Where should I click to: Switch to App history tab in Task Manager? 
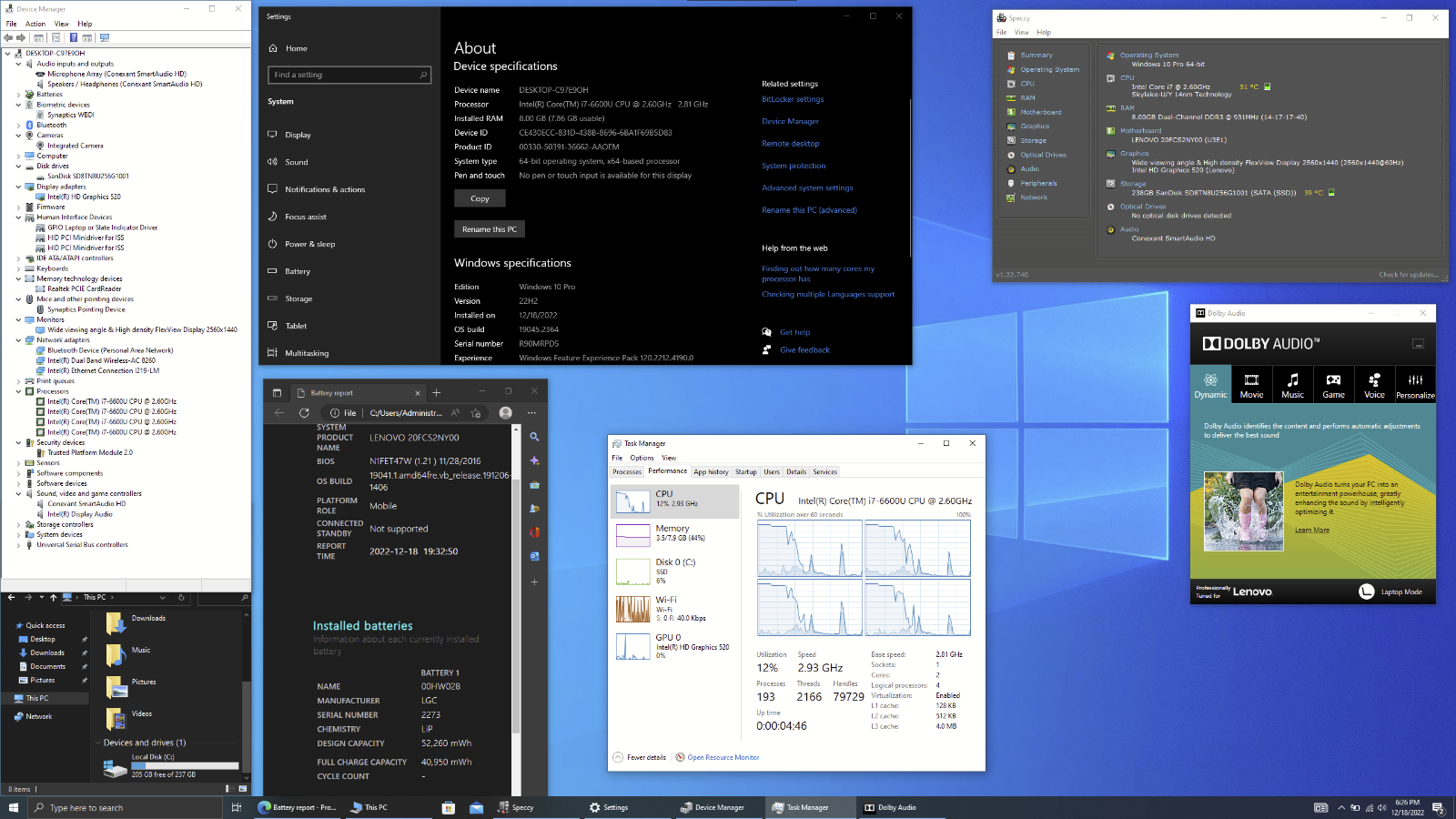pos(711,471)
